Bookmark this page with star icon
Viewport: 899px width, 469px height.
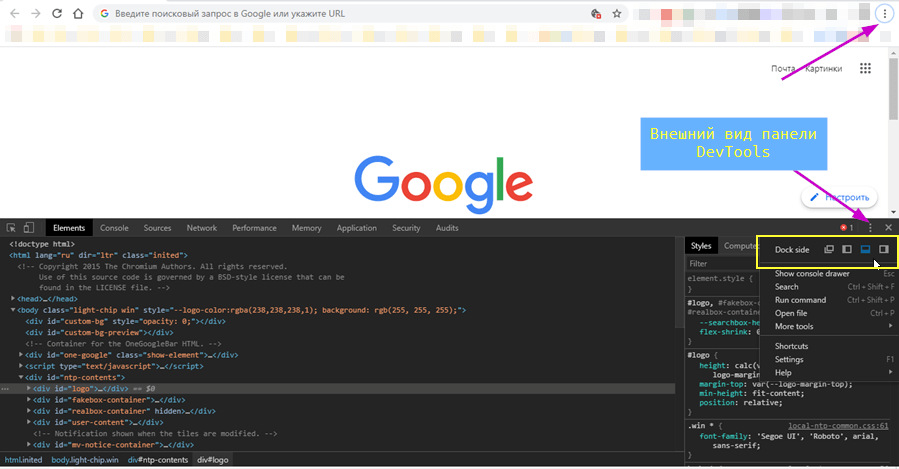617,13
